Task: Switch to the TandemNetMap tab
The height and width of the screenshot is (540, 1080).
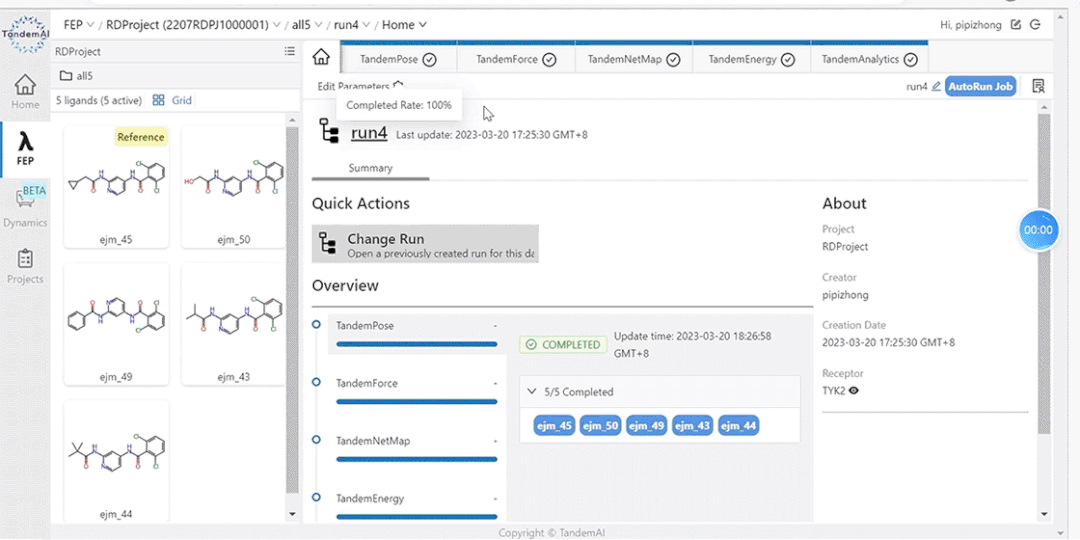Action: click(633, 60)
